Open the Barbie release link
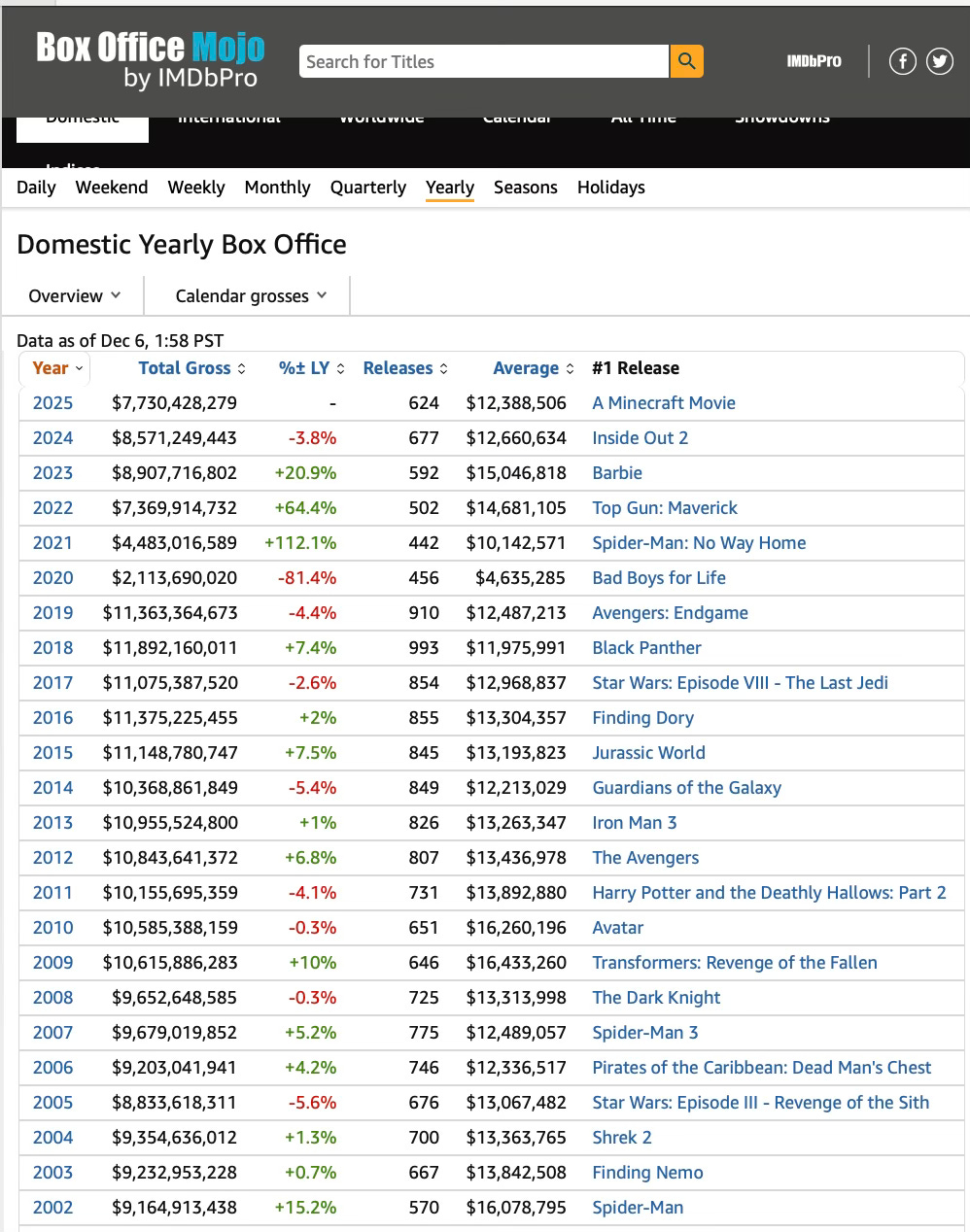The image size is (970, 1232). tap(617, 473)
